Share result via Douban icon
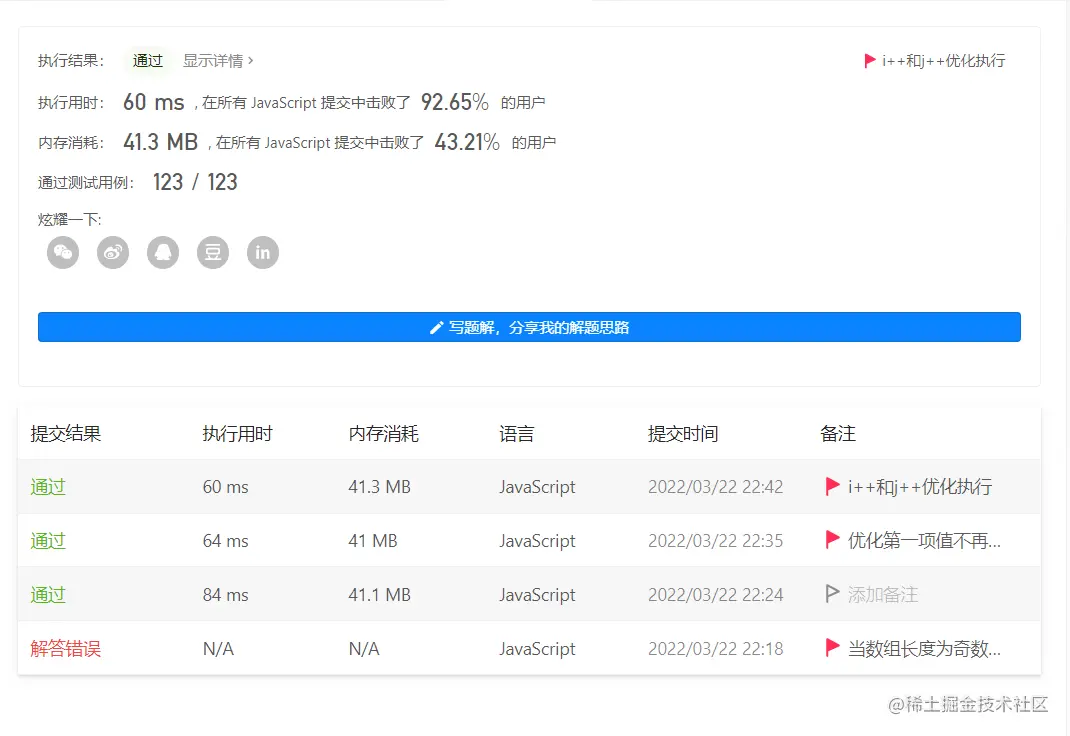1070x736 pixels. (x=213, y=252)
